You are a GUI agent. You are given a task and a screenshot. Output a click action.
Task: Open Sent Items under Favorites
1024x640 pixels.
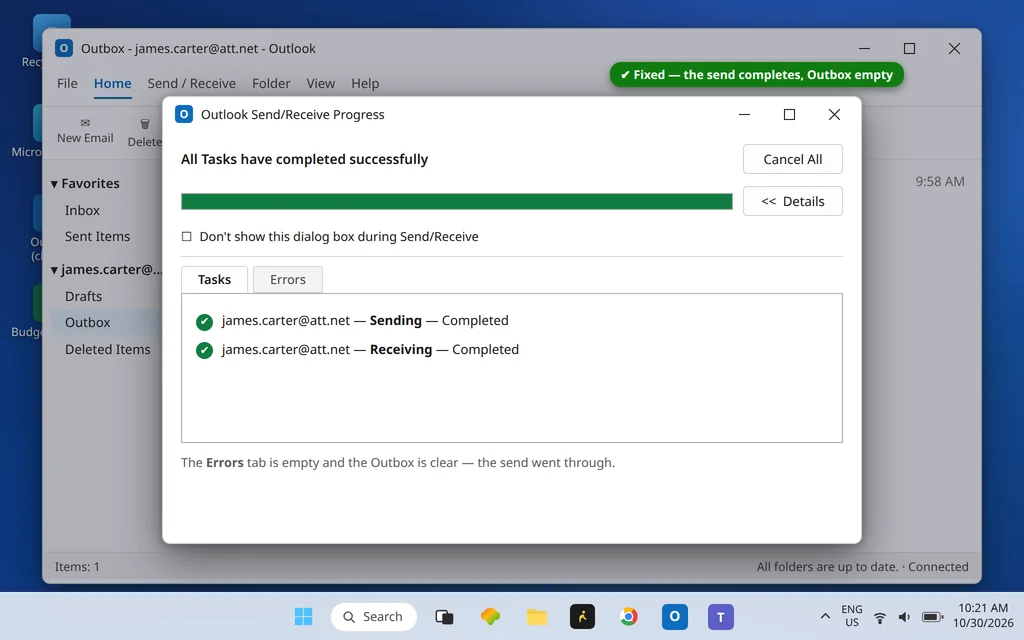pos(97,236)
